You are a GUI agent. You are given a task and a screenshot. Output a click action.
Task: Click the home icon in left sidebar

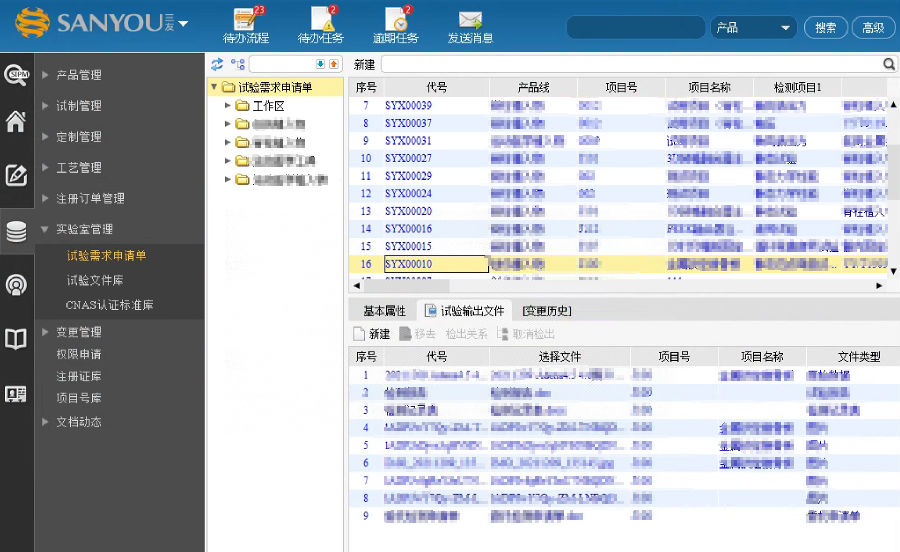(x=16, y=122)
